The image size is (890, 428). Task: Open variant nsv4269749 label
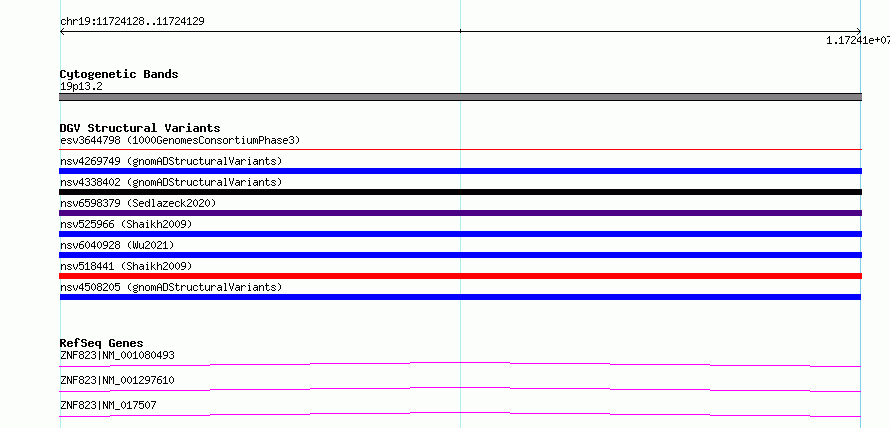pyautogui.click(x=171, y=161)
